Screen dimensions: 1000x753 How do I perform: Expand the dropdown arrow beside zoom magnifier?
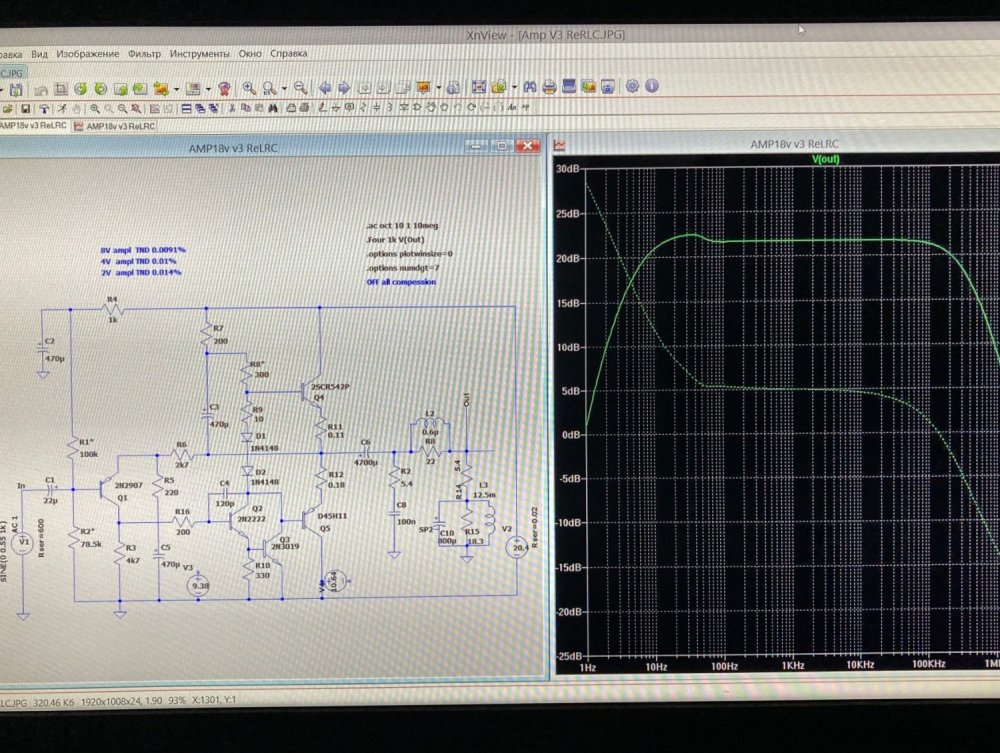tap(285, 88)
